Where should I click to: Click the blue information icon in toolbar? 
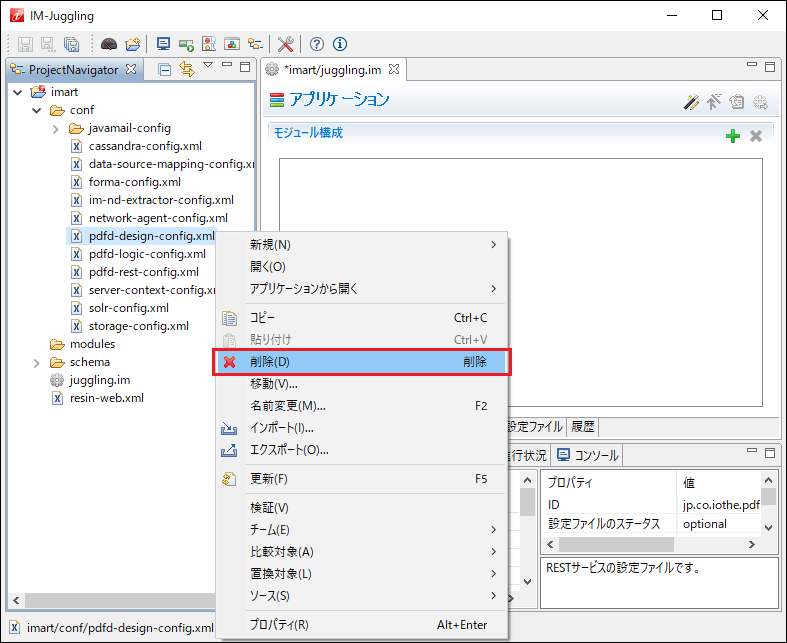tap(340, 44)
